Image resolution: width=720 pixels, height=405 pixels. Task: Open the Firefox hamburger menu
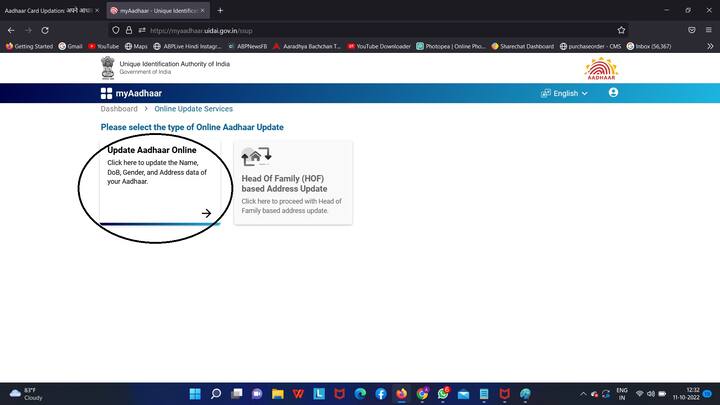709,30
